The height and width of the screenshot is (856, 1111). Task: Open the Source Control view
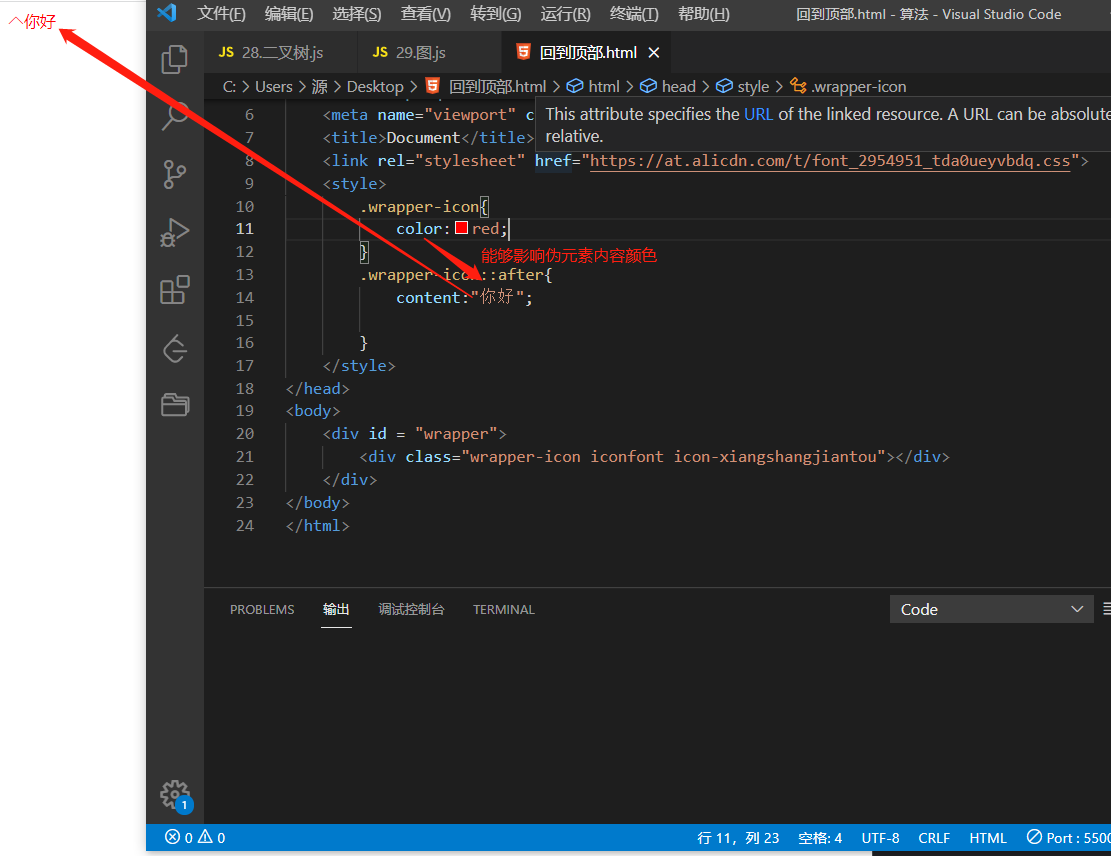pyautogui.click(x=174, y=174)
